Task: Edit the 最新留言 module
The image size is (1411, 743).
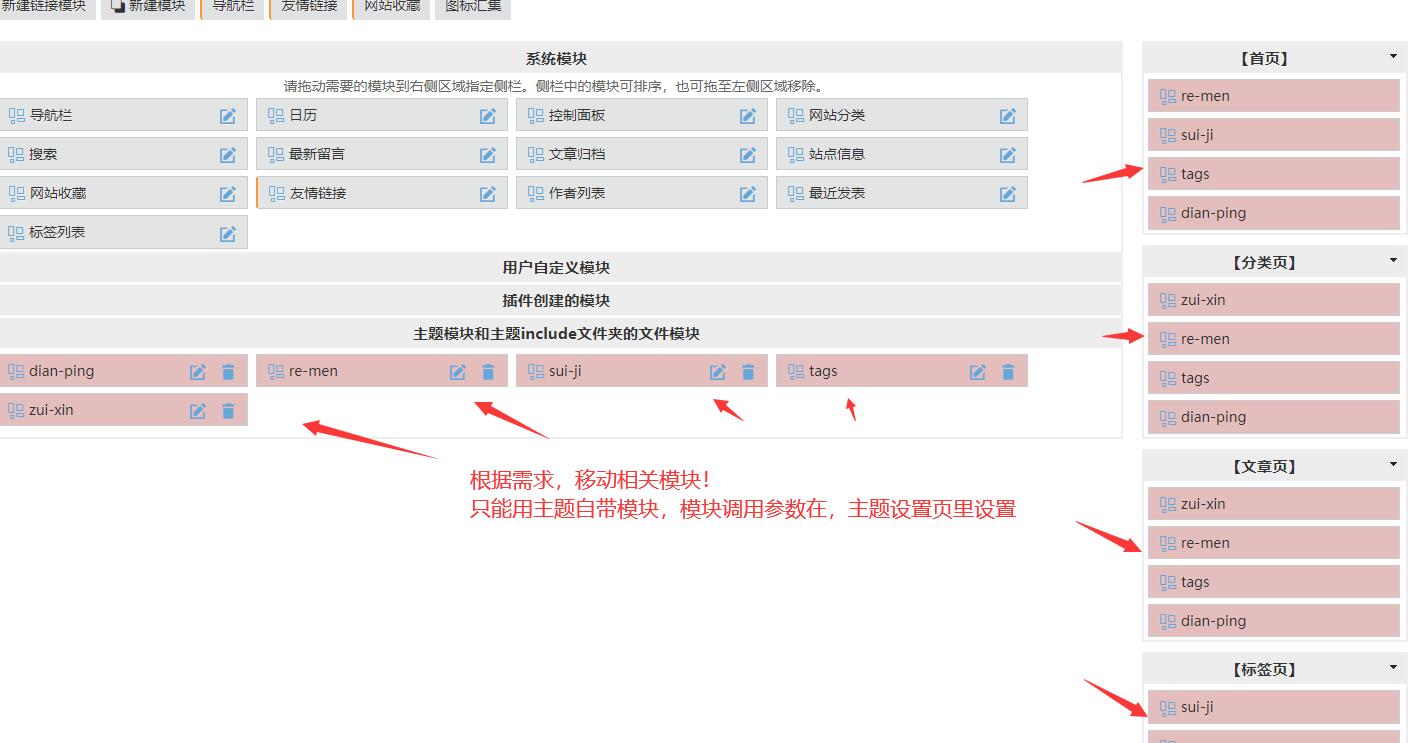Action: 488,155
